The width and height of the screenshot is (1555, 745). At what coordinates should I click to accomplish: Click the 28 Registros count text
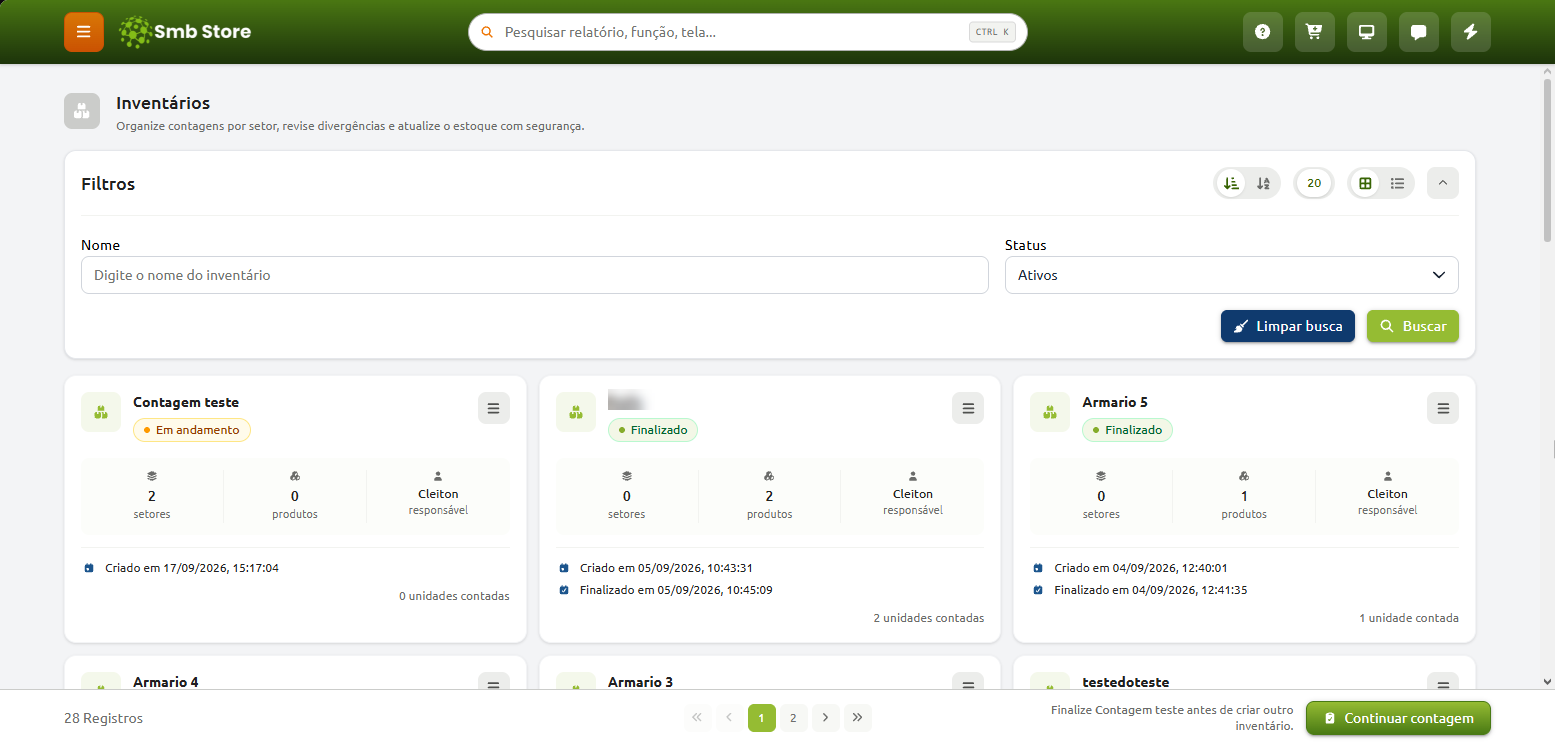click(x=103, y=718)
